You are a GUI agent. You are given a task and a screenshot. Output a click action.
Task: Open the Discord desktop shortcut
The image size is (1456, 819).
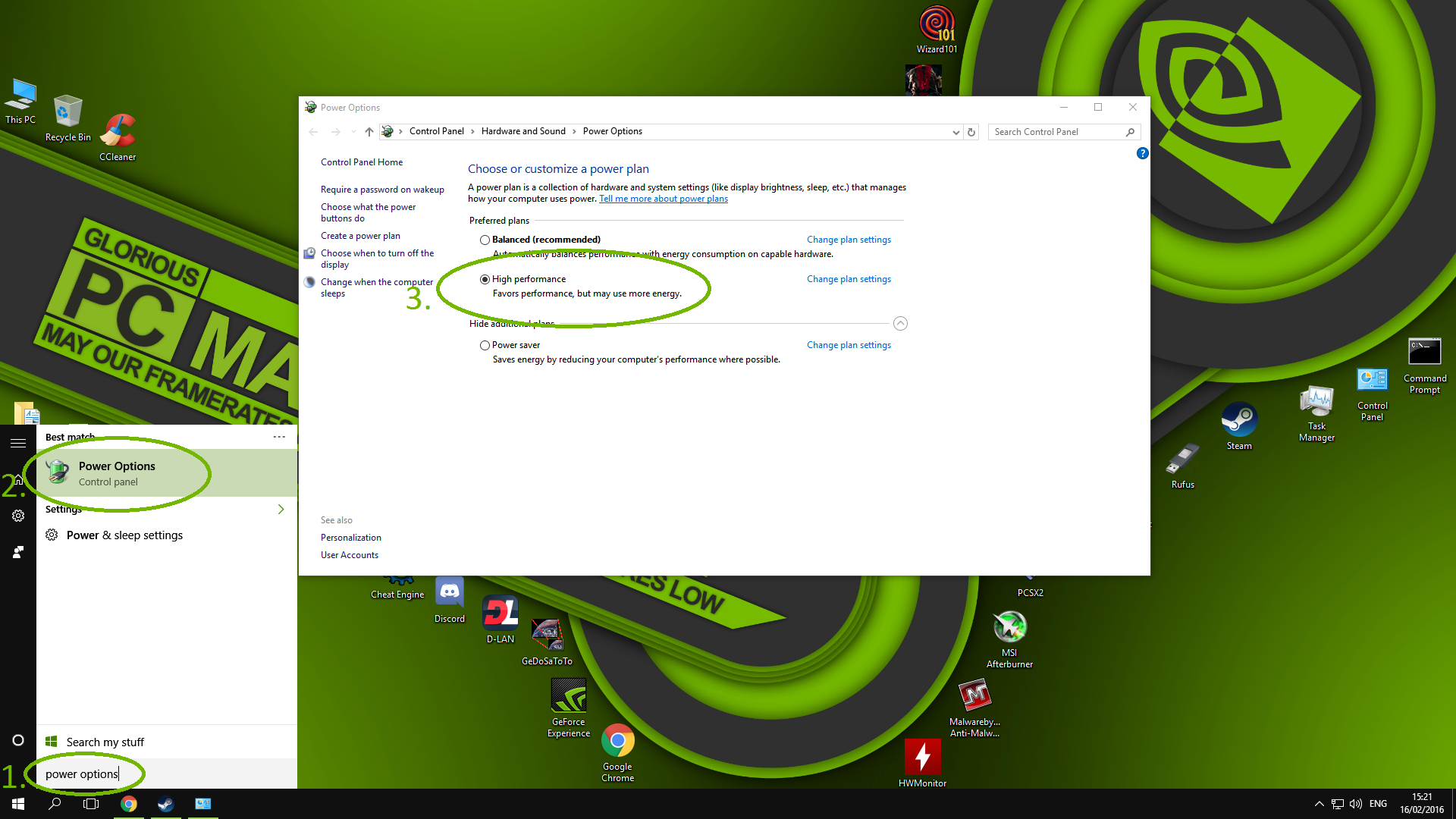[450, 592]
